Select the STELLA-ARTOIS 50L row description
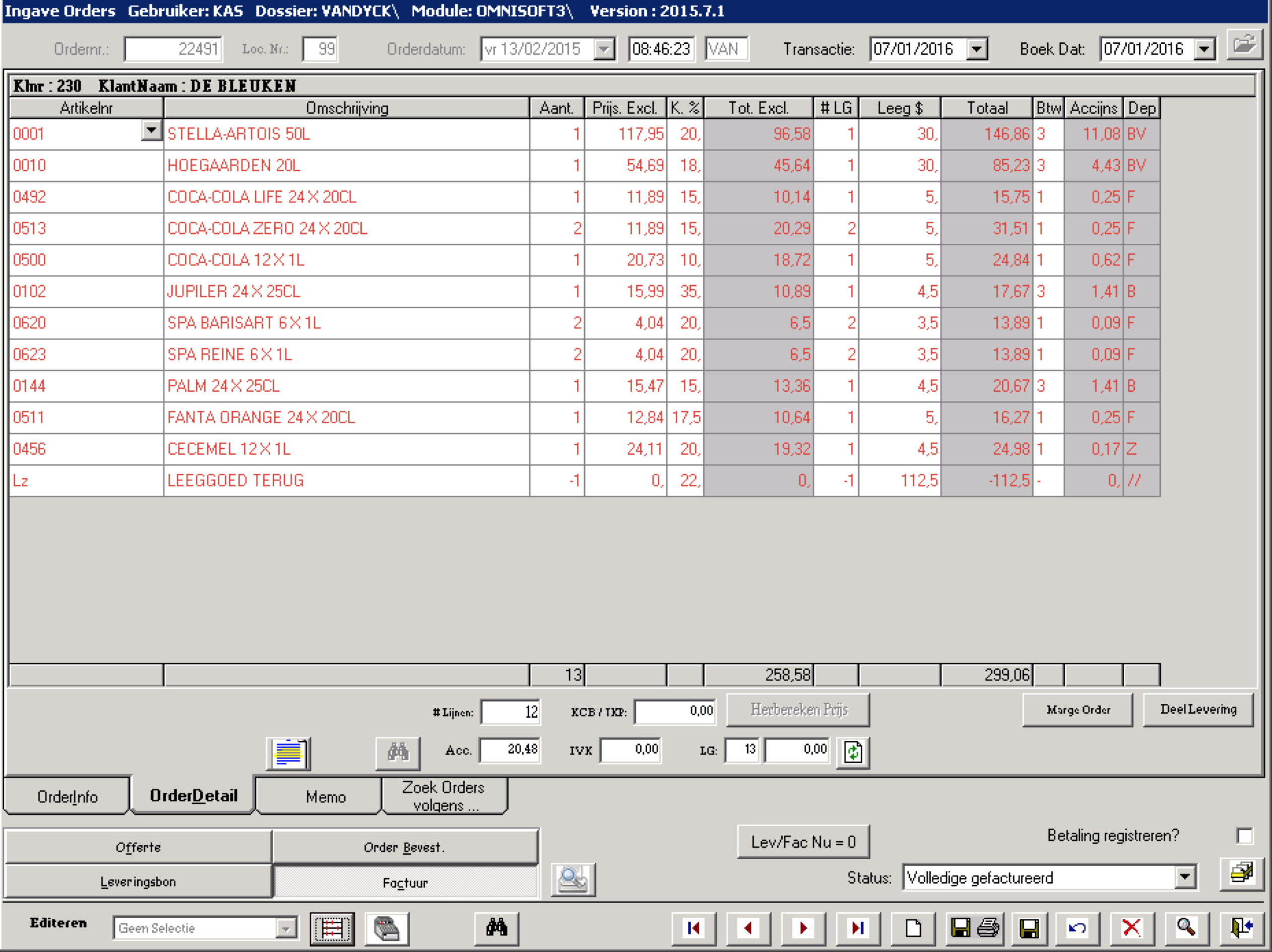 click(347, 134)
